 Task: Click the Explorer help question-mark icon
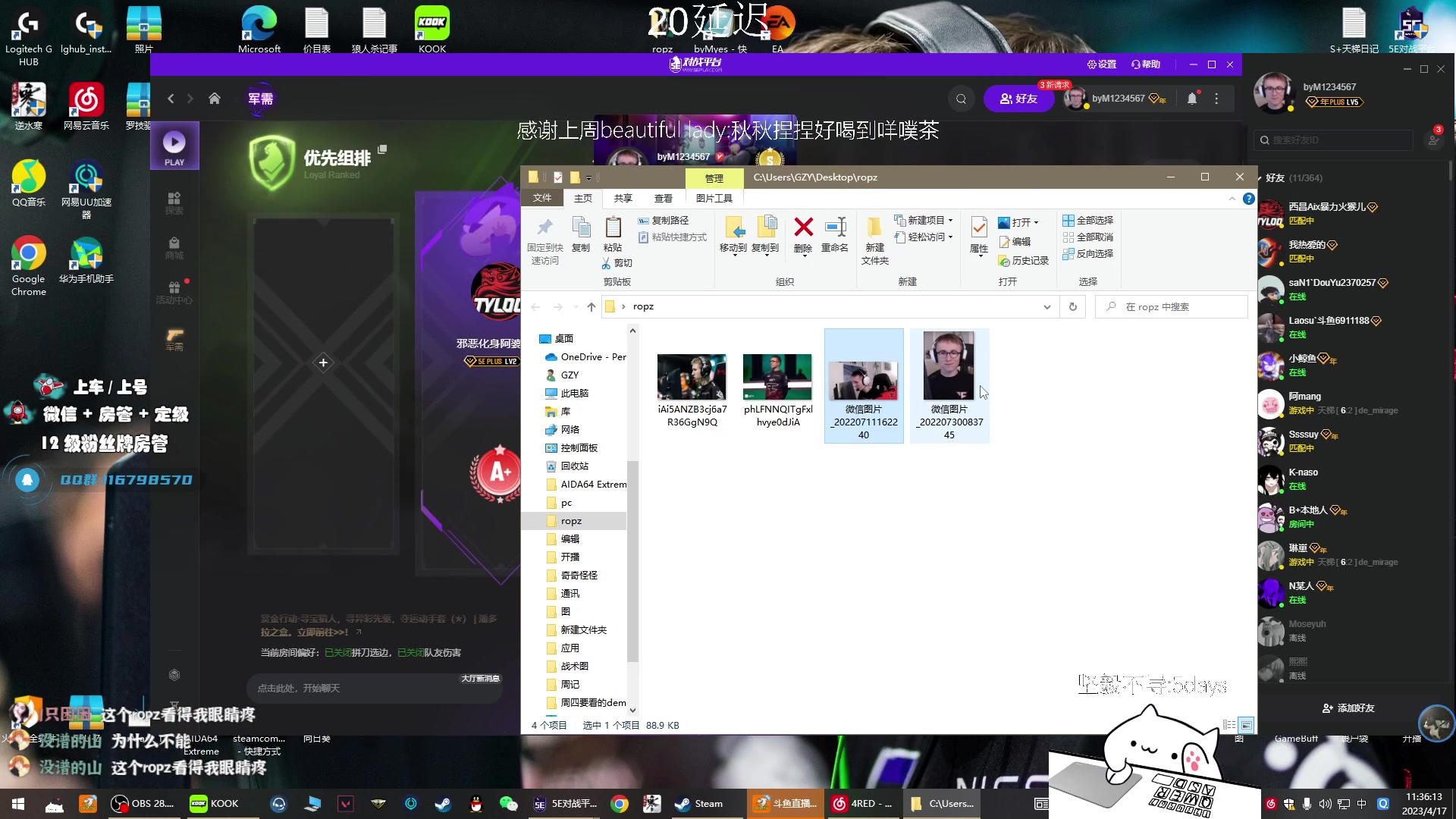coord(1248,199)
